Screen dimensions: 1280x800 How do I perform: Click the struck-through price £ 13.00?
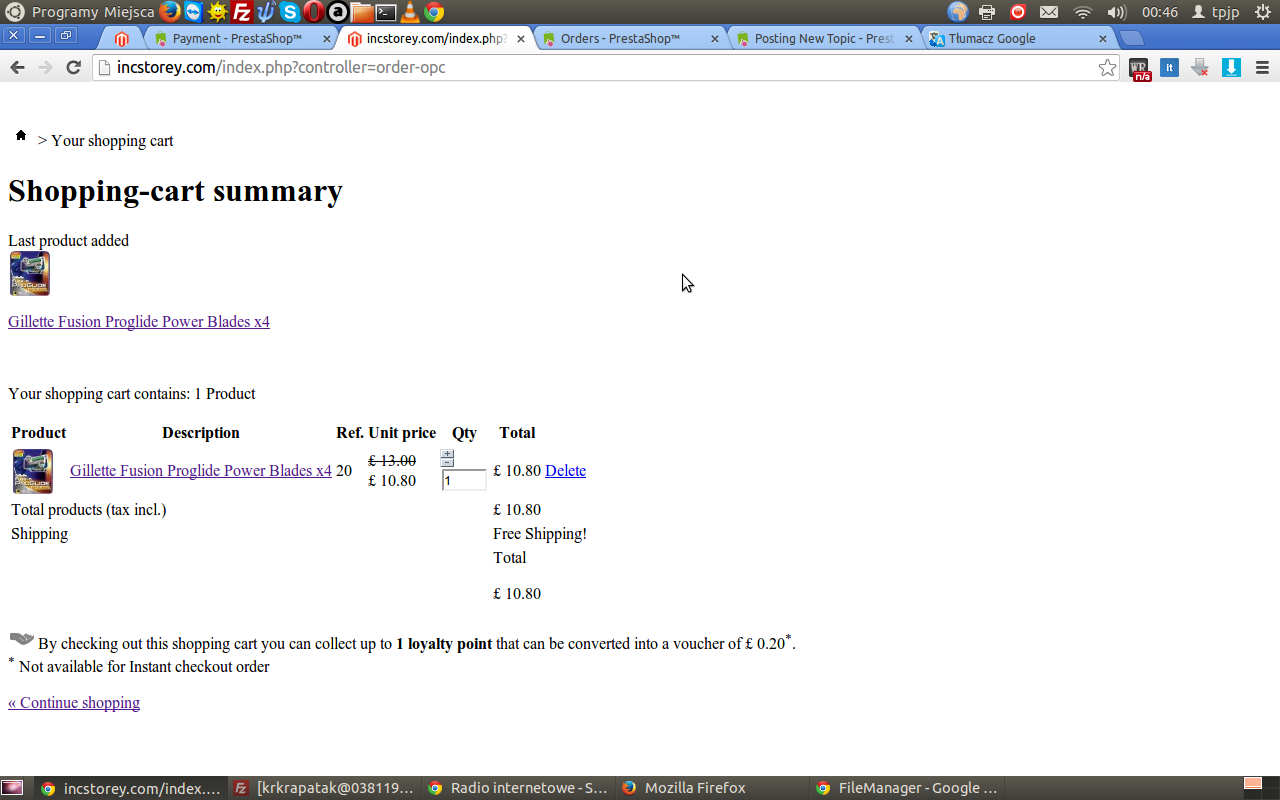(392, 461)
